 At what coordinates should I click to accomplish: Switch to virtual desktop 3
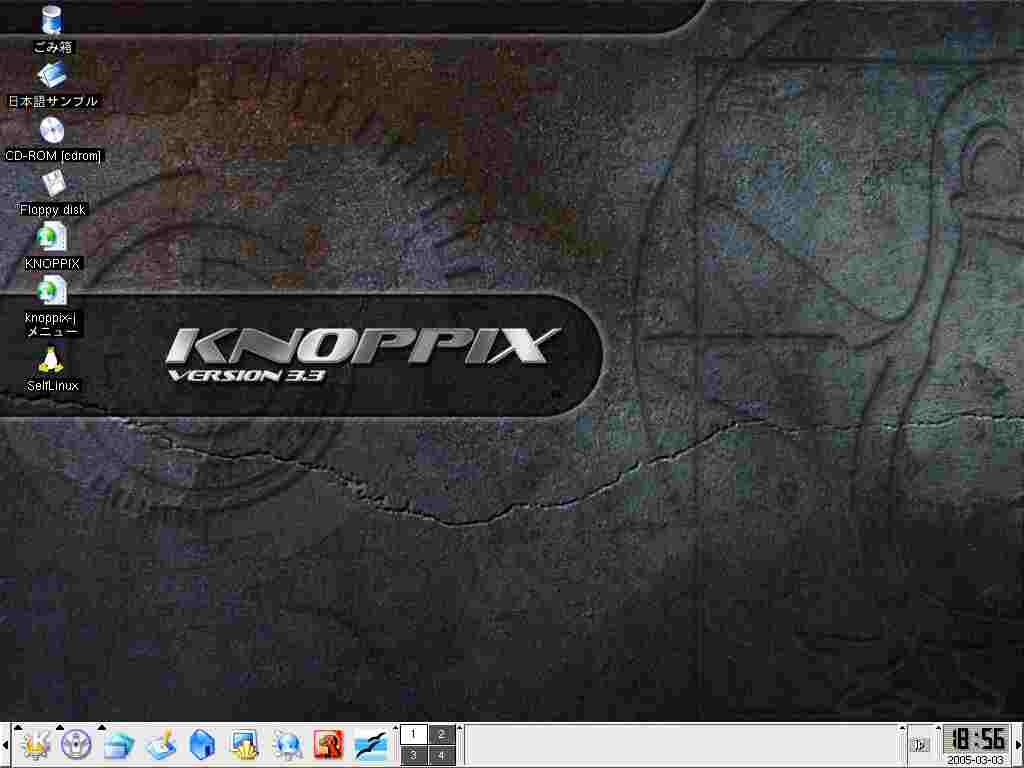(x=414, y=756)
